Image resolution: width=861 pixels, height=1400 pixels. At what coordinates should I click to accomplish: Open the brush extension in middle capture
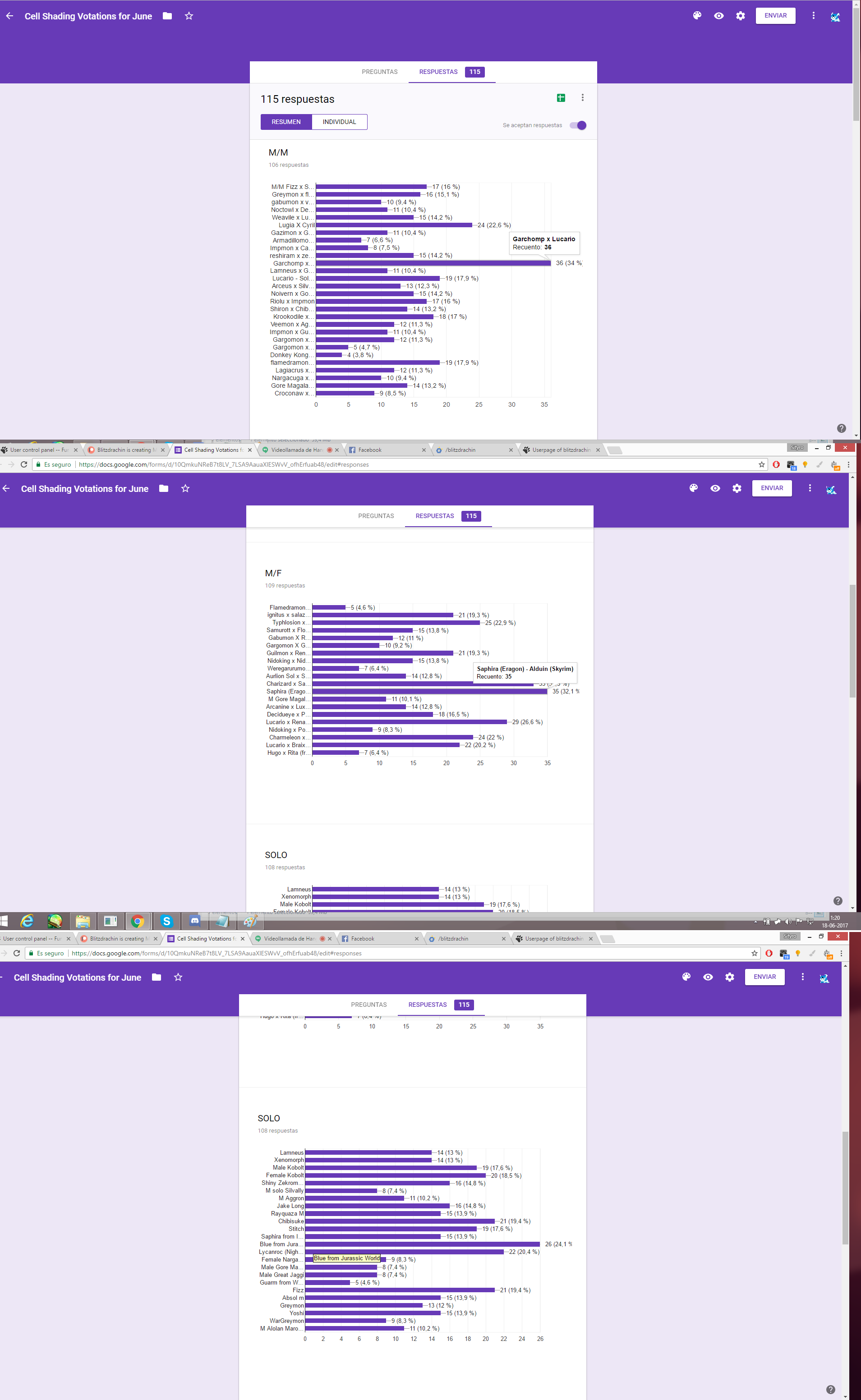[820, 464]
